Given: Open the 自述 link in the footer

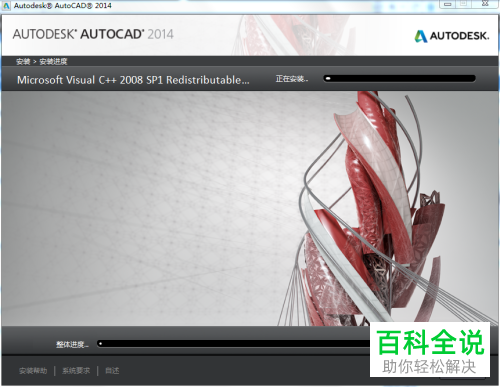Looking at the screenshot, I should 112,371.
